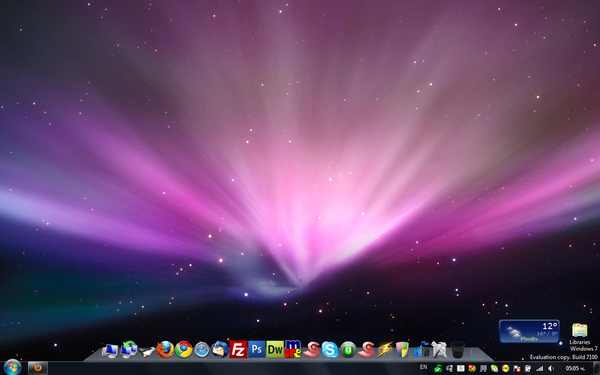Launch Photoshop (Ps) from the dock
600x375 pixels.
pyautogui.click(x=256, y=349)
